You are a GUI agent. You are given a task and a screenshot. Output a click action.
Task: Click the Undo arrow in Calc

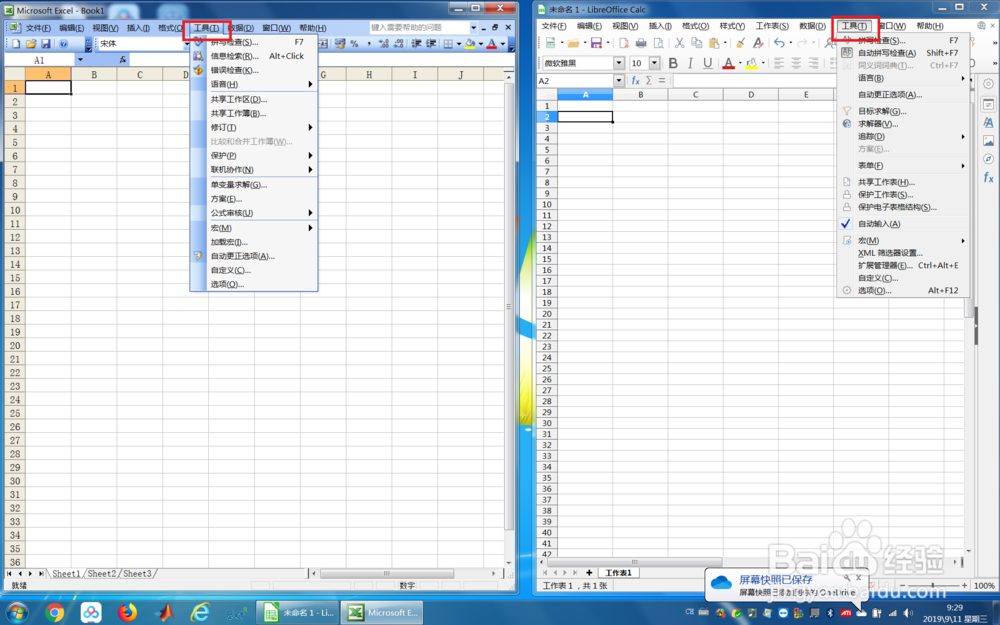[x=779, y=43]
